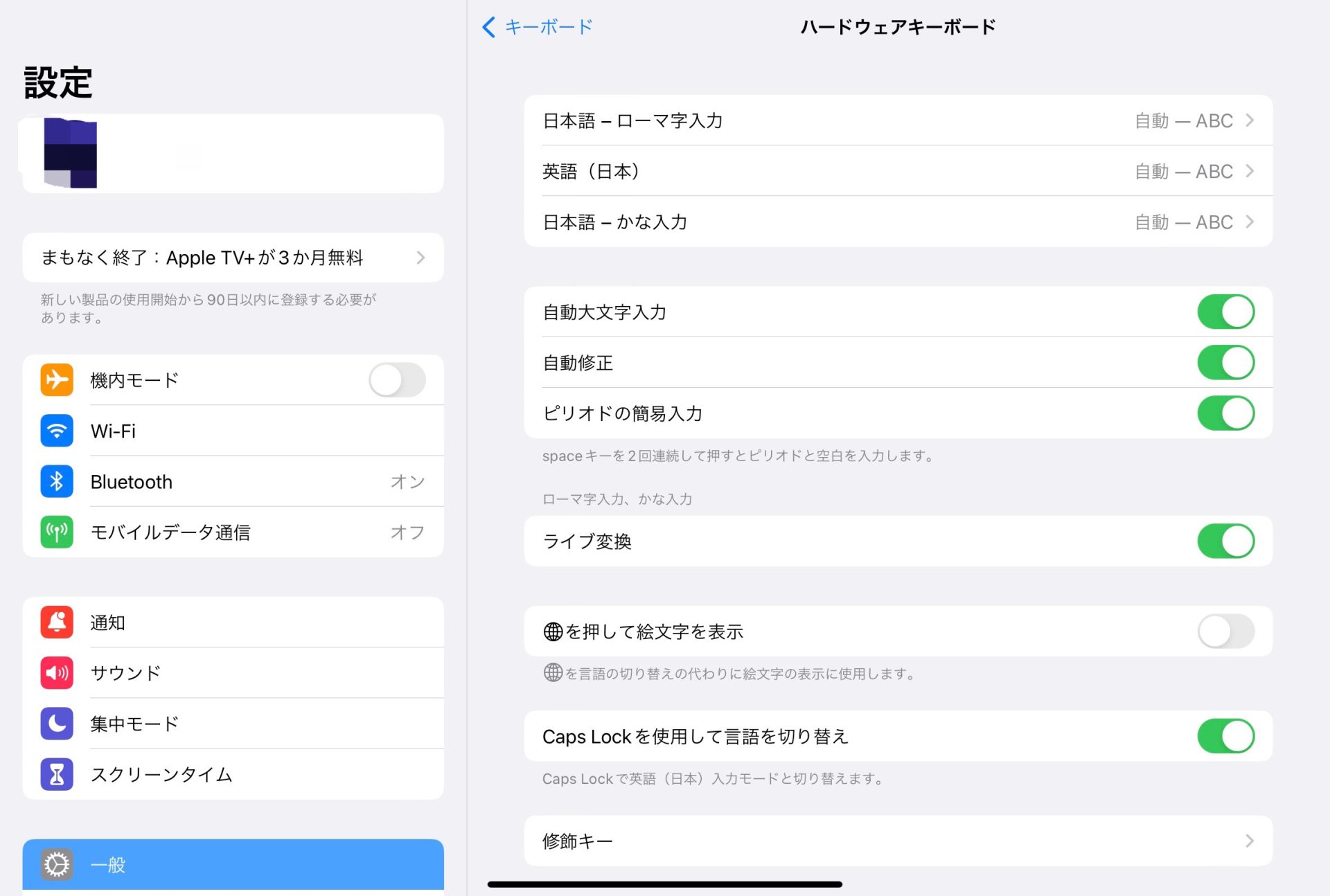This screenshot has height=896, width=1330.
Task: Toggle airplane mode (機内モード) switch
Action: (x=397, y=379)
